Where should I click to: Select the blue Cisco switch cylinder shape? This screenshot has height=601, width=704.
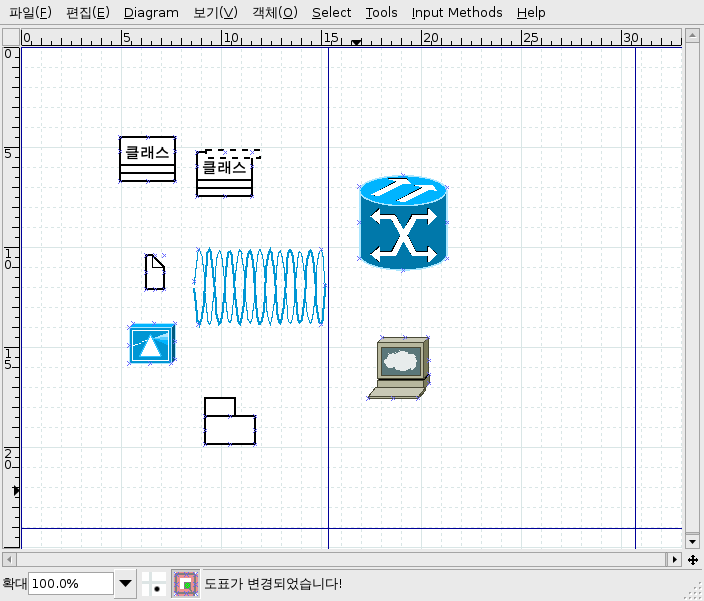[403, 223]
